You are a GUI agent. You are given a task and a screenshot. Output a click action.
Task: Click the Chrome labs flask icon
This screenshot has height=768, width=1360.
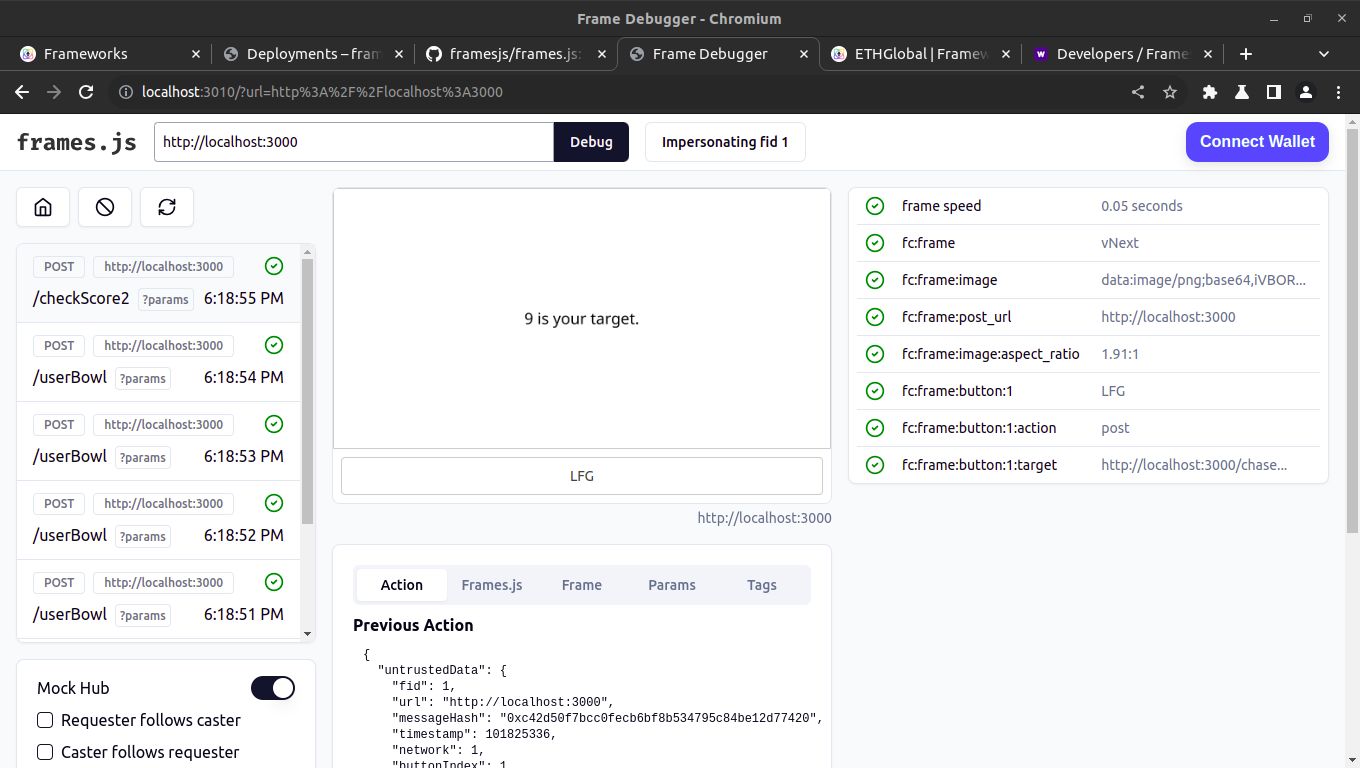click(x=1242, y=92)
